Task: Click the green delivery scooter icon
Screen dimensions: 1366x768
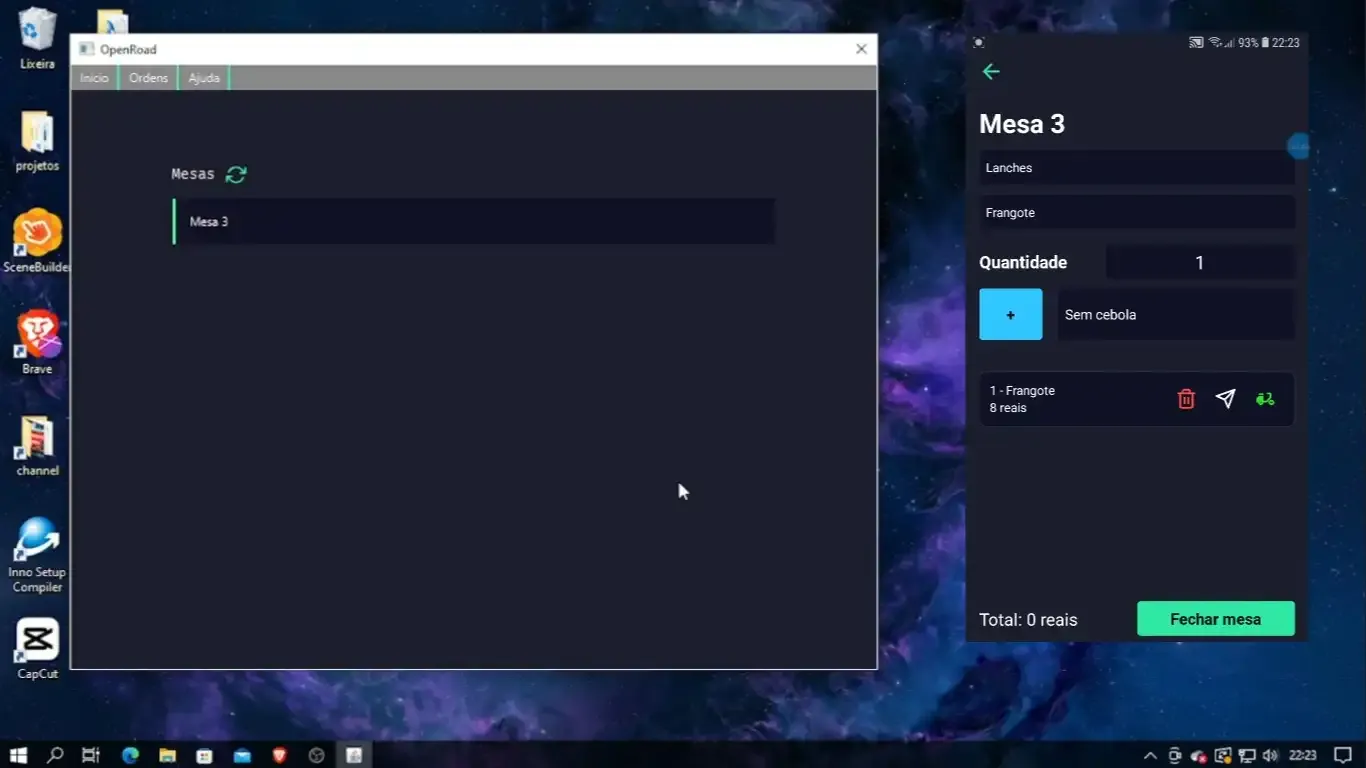Action: point(1265,399)
